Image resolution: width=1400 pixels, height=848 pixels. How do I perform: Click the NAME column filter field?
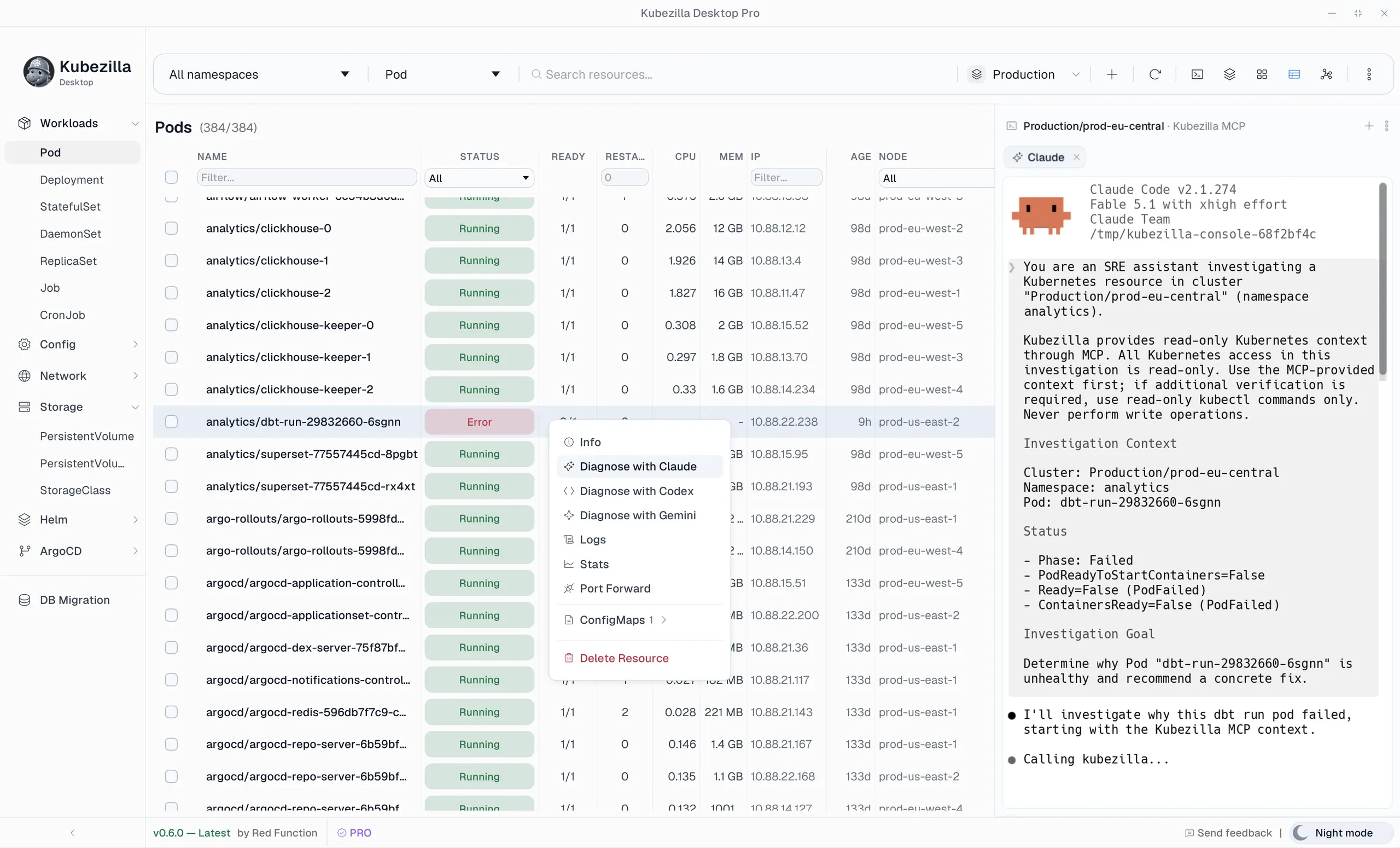307,177
